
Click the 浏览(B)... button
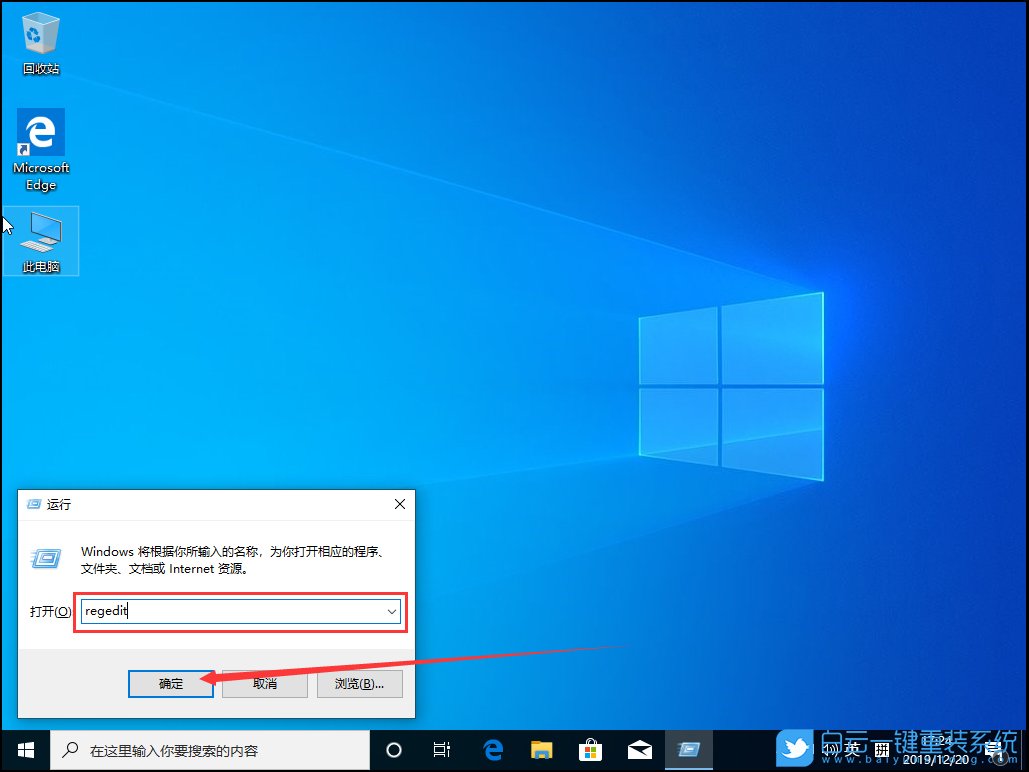tap(359, 683)
